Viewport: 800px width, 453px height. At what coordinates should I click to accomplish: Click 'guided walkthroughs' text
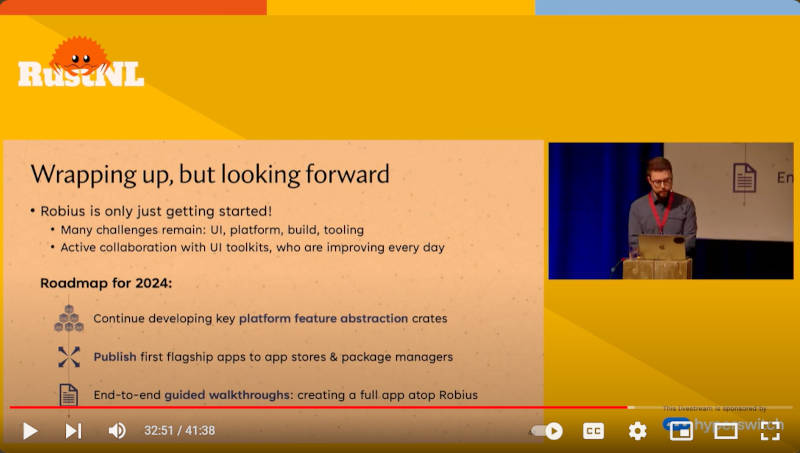point(227,395)
